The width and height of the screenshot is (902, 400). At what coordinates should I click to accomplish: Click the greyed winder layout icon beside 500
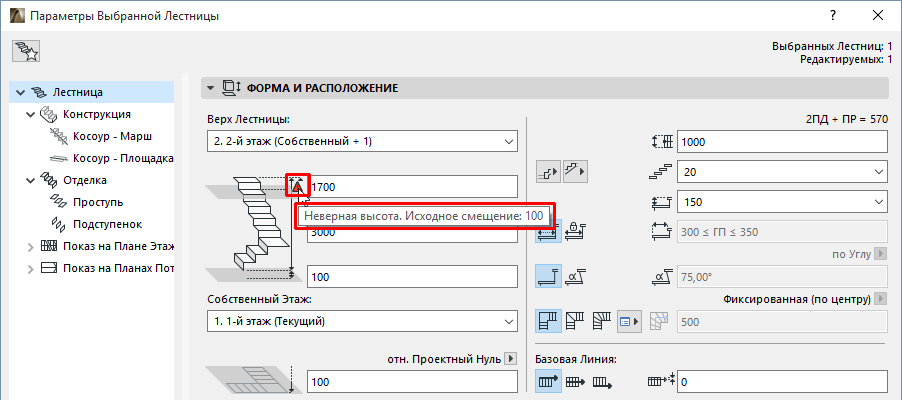pyautogui.click(x=660, y=322)
